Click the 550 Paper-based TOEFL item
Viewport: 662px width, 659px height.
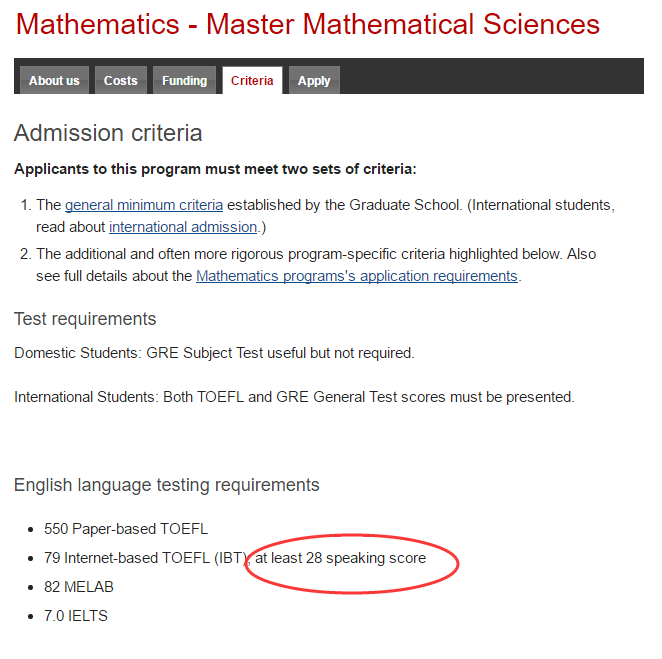(x=126, y=528)
